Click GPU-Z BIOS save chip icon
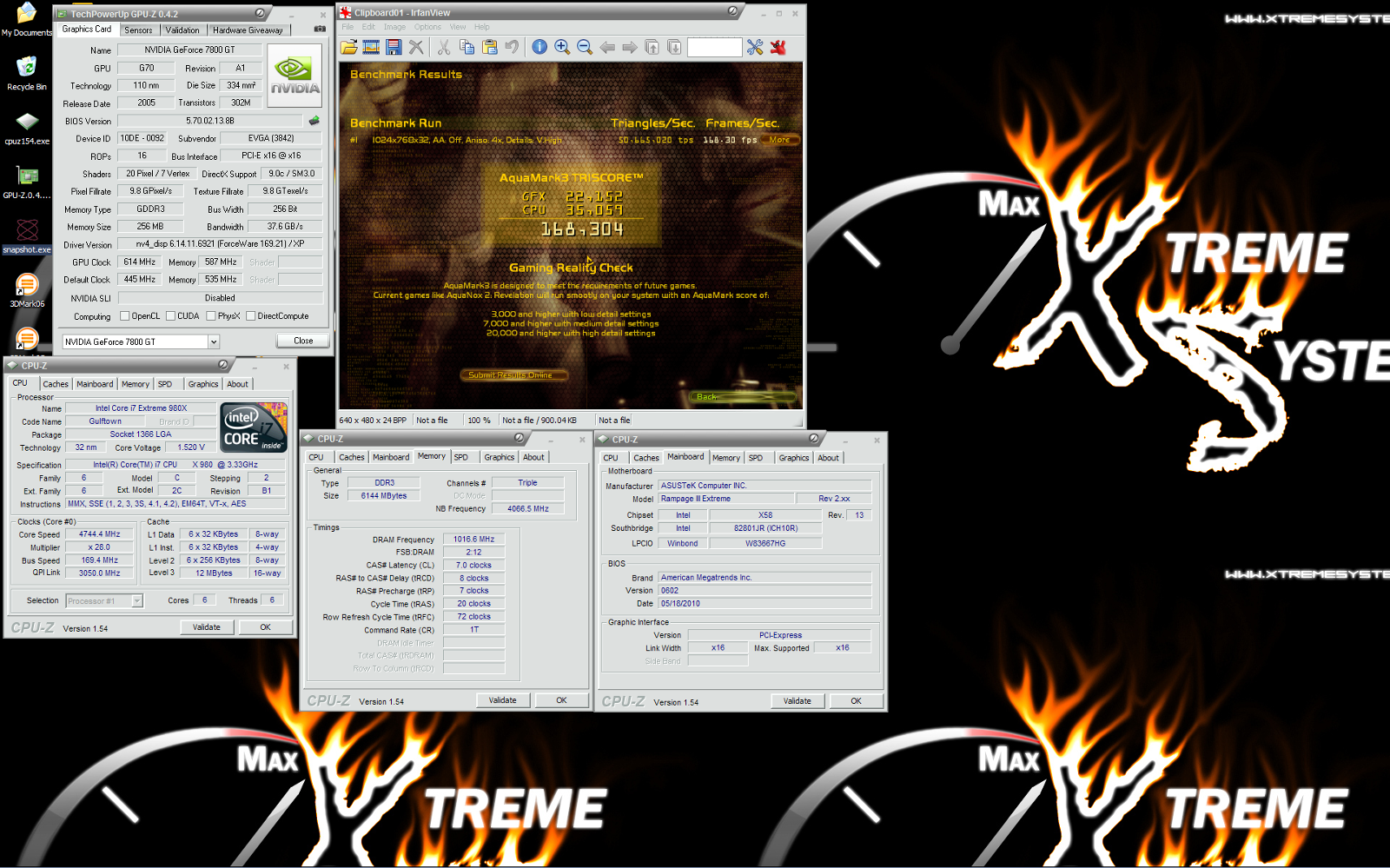Viewport: 1390px width, 868px height. [314, 121]
